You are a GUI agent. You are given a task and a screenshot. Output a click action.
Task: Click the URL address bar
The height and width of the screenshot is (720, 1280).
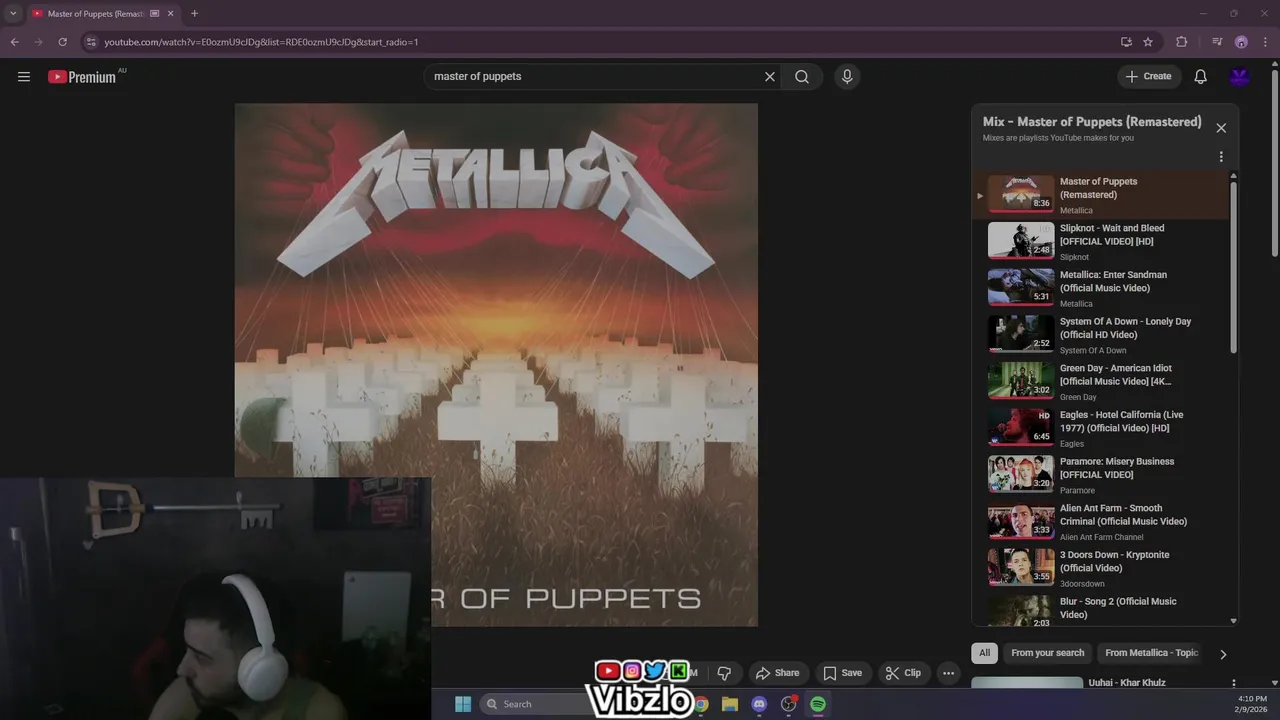[x=600, y=42]
